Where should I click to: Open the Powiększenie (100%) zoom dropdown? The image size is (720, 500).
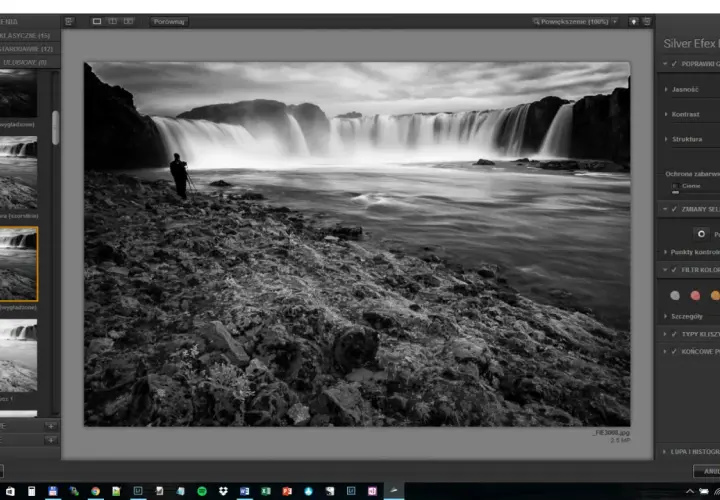point(615,22)
